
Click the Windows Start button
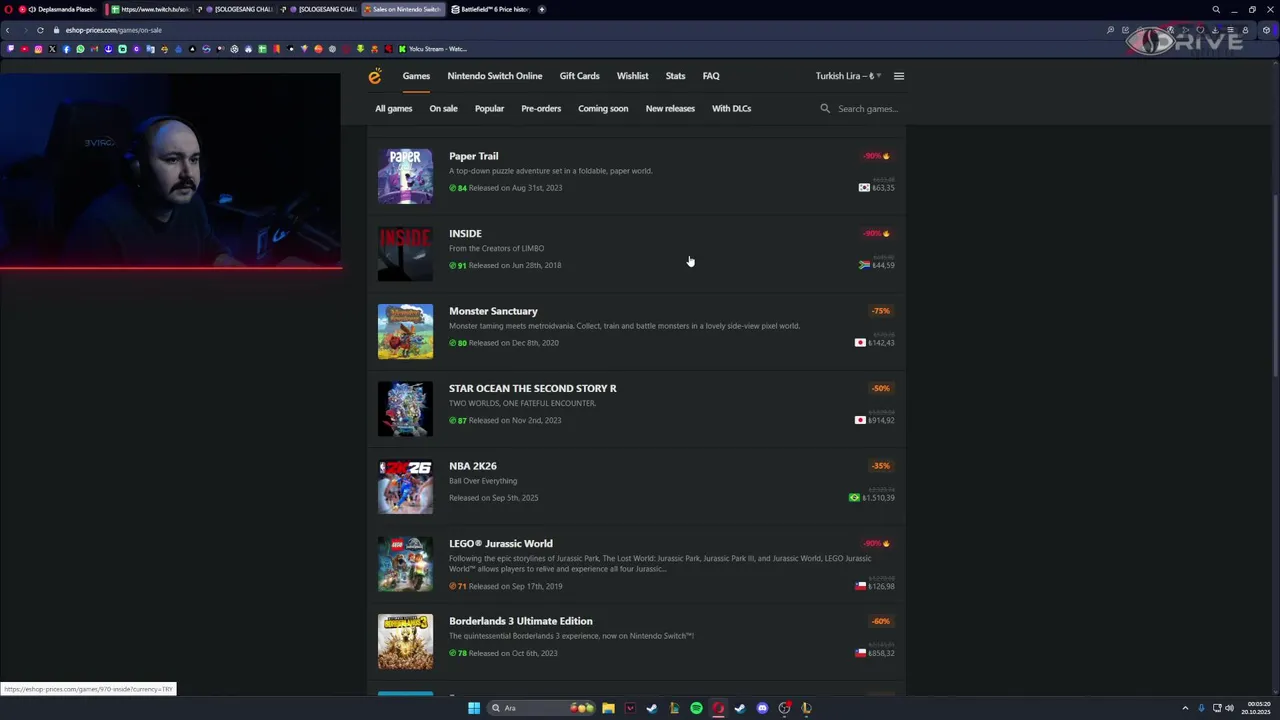click(x=474, y=708)
